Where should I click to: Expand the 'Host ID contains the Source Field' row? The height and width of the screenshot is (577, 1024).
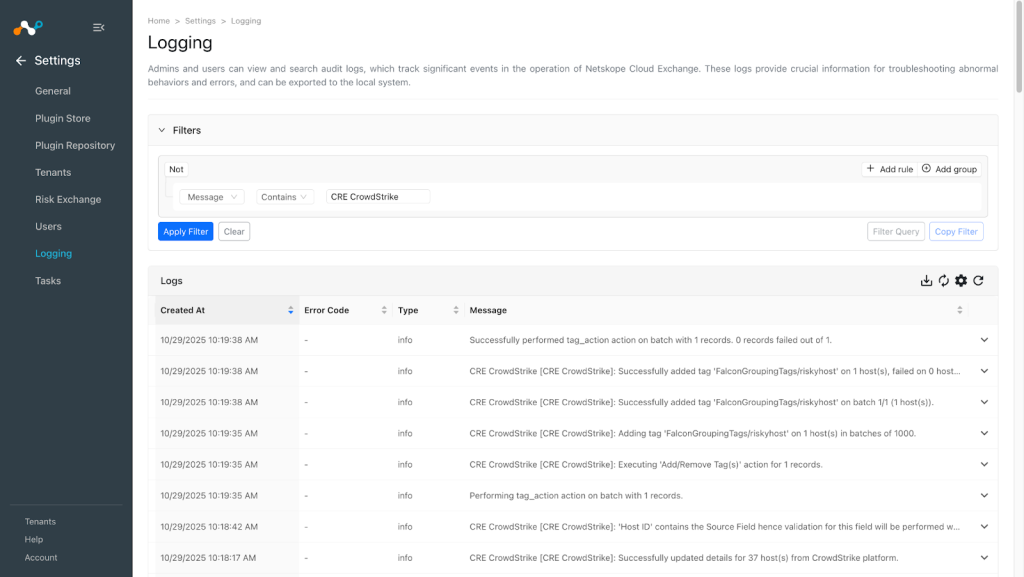(x=984, y=527)
